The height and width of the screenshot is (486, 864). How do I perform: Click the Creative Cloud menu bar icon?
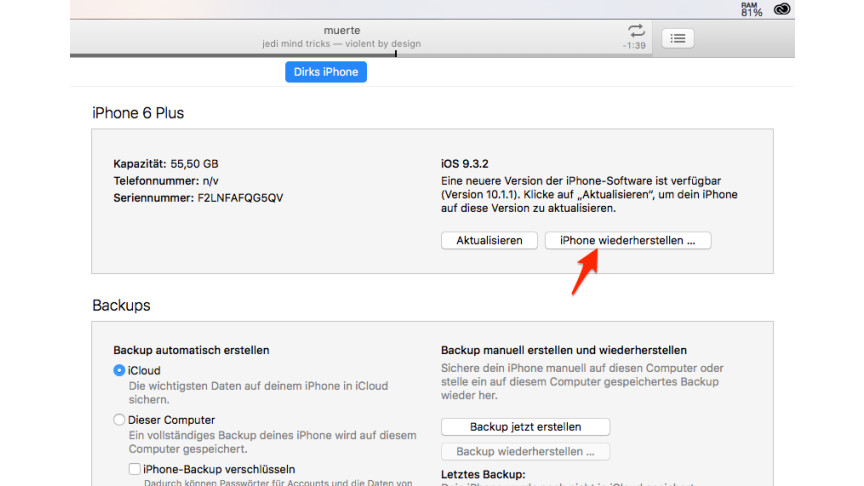782,9
